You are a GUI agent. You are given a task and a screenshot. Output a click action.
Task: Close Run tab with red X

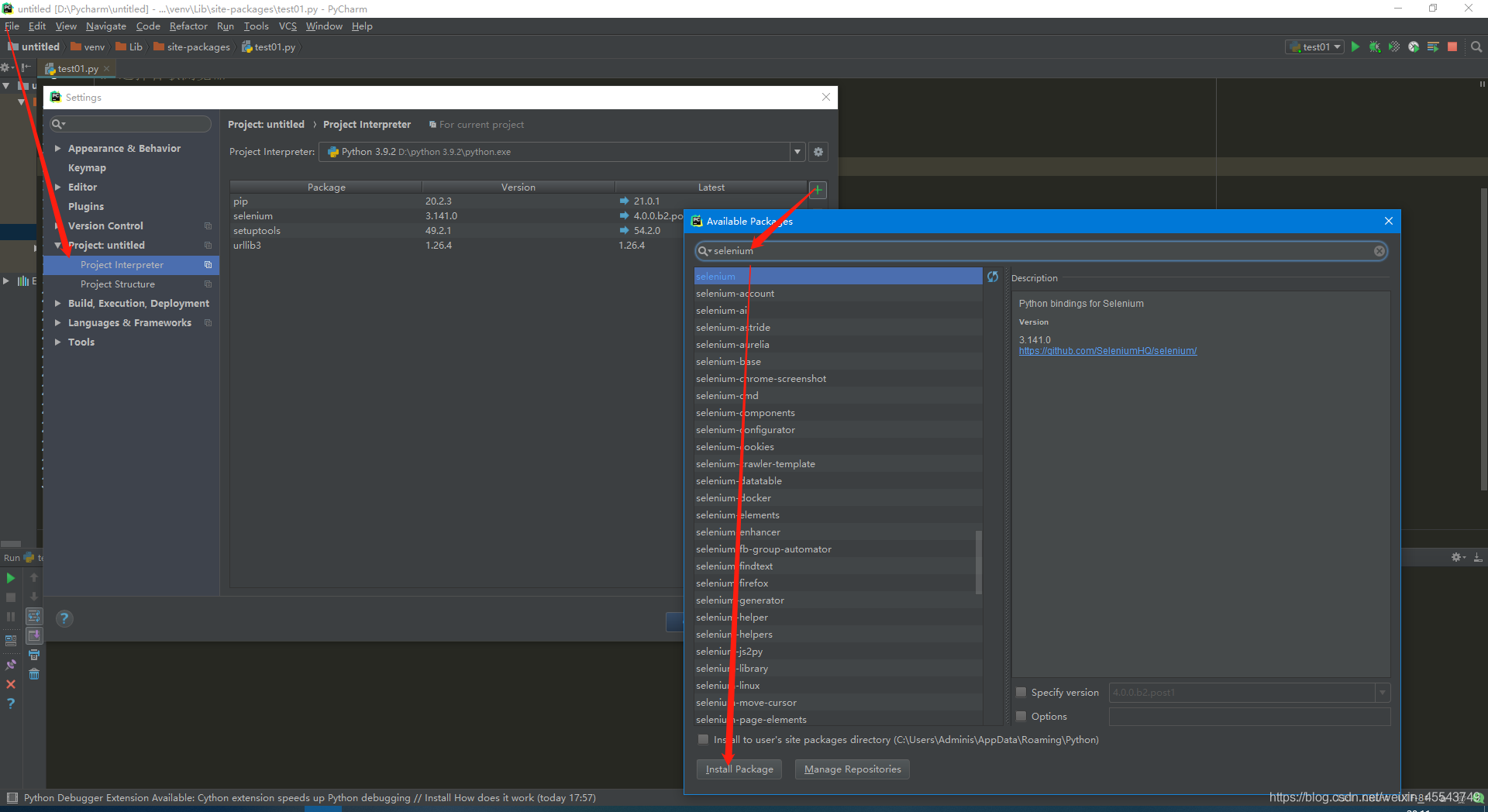point(11,684)
